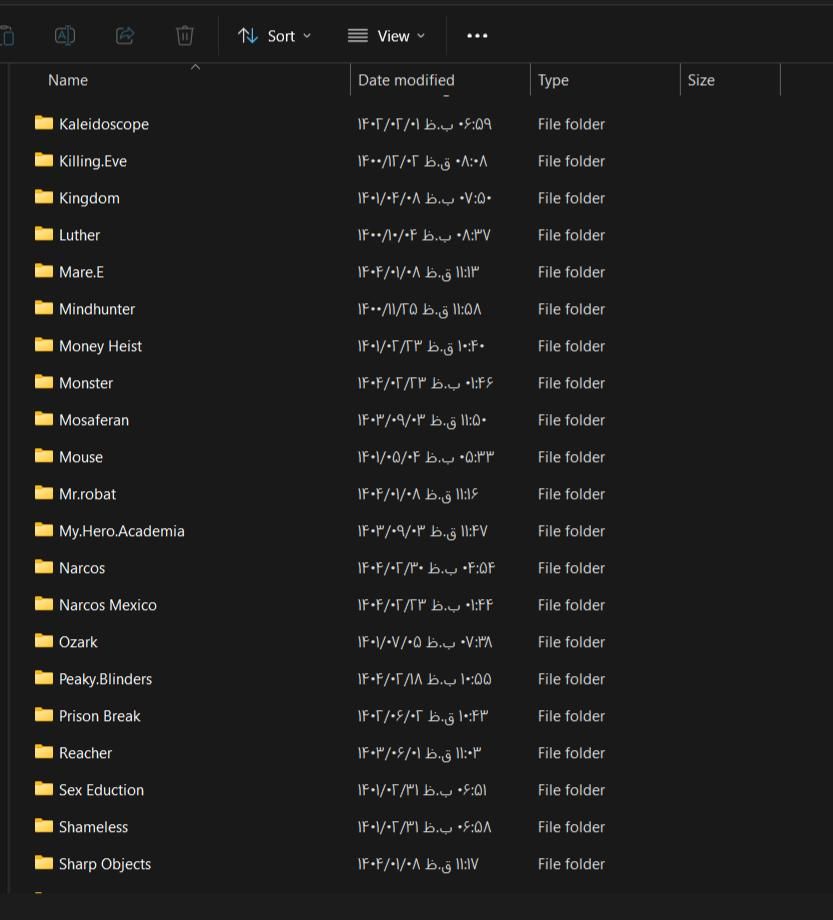Select the My.Hero.Academia folder icon
The image size is (833, 920).
pos(44,529)
